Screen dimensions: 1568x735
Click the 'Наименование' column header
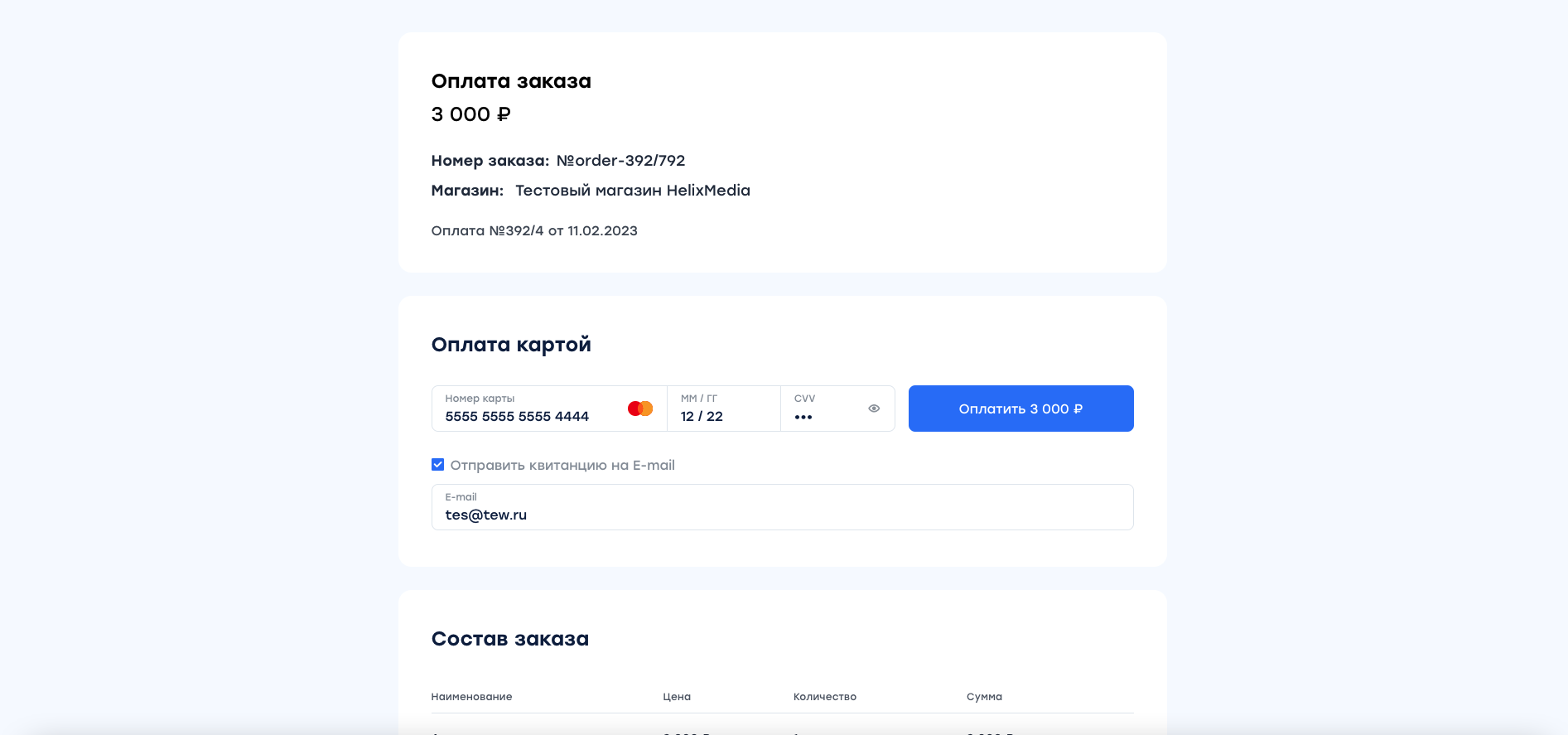coord(471,697)
